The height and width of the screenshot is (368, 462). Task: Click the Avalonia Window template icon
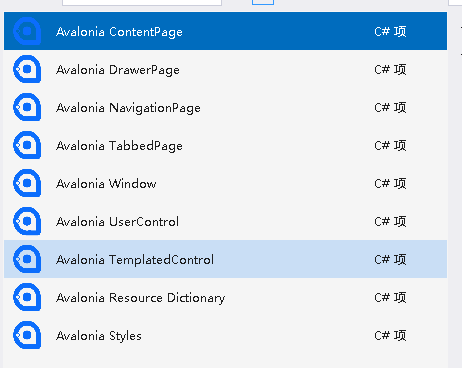(27, 183)
